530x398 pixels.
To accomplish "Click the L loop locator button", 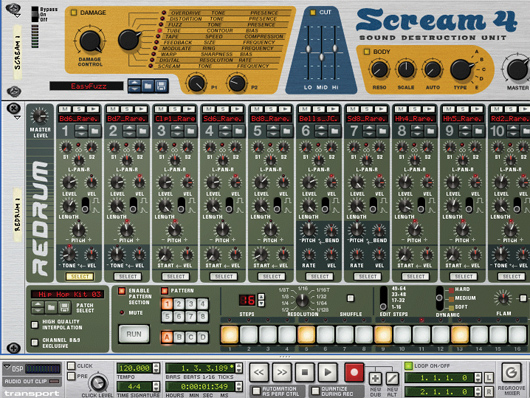I will [x=489, y=378].
